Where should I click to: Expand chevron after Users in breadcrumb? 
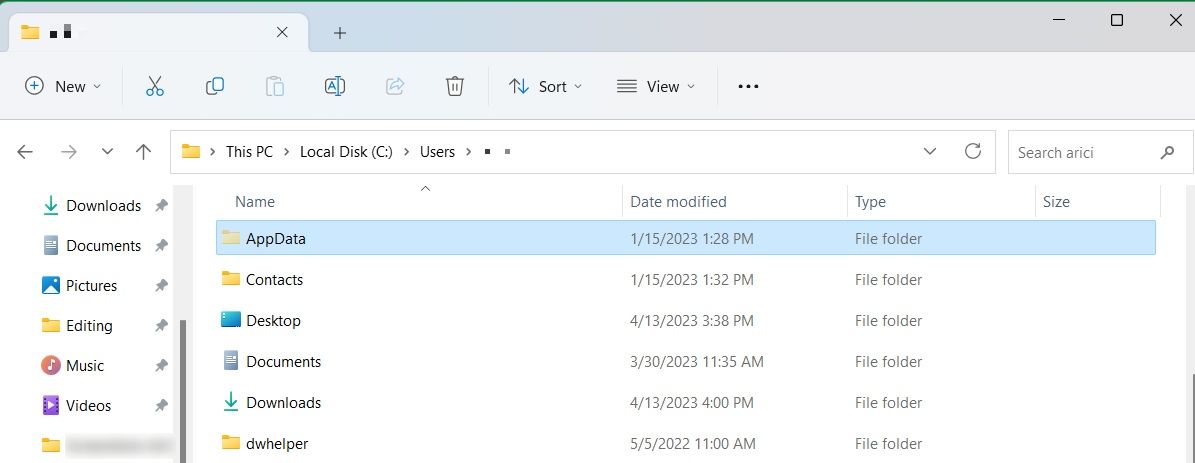(x=469, y=152)
